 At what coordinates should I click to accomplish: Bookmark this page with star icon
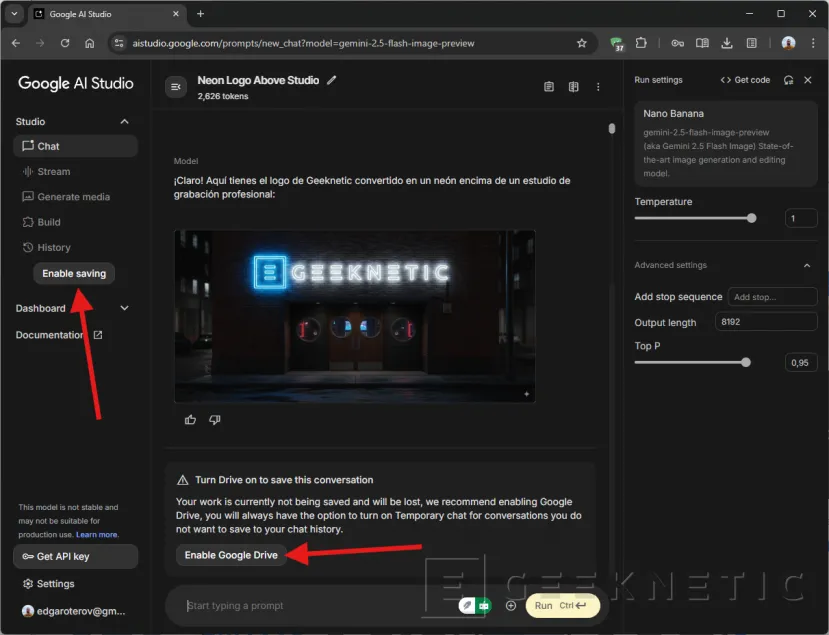coord(582,43)
